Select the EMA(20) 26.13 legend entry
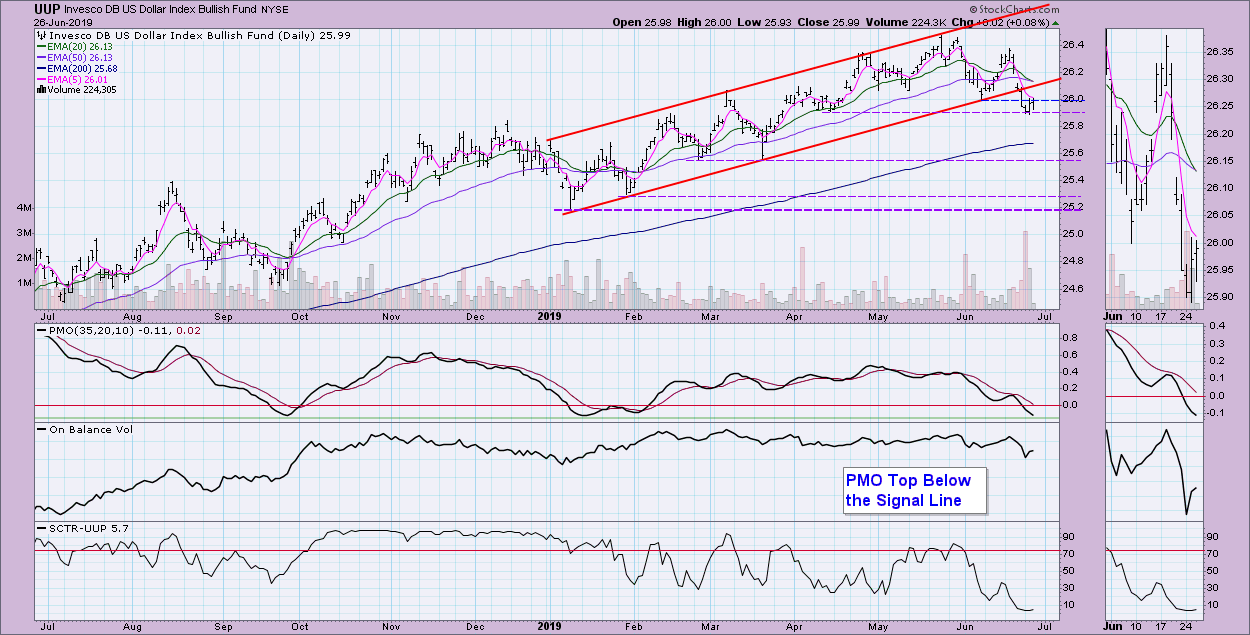This screenshot has width=1250, height=635. coord(81,45)
